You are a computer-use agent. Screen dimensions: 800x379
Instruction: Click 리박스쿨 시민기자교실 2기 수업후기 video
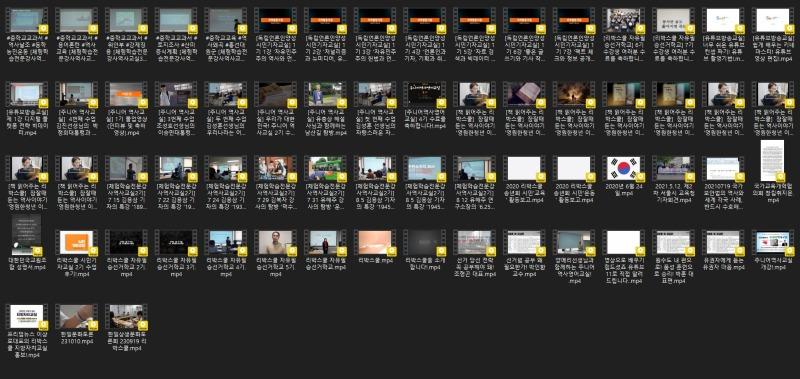click(x=76, y=252)
